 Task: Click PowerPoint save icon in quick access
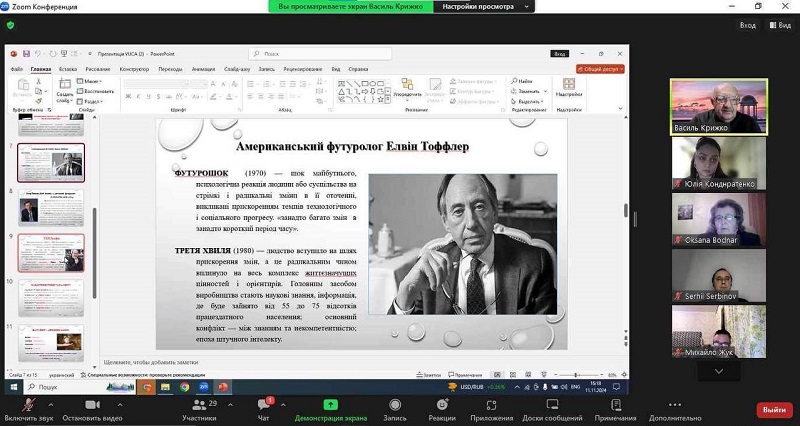[x=26, y=54]
